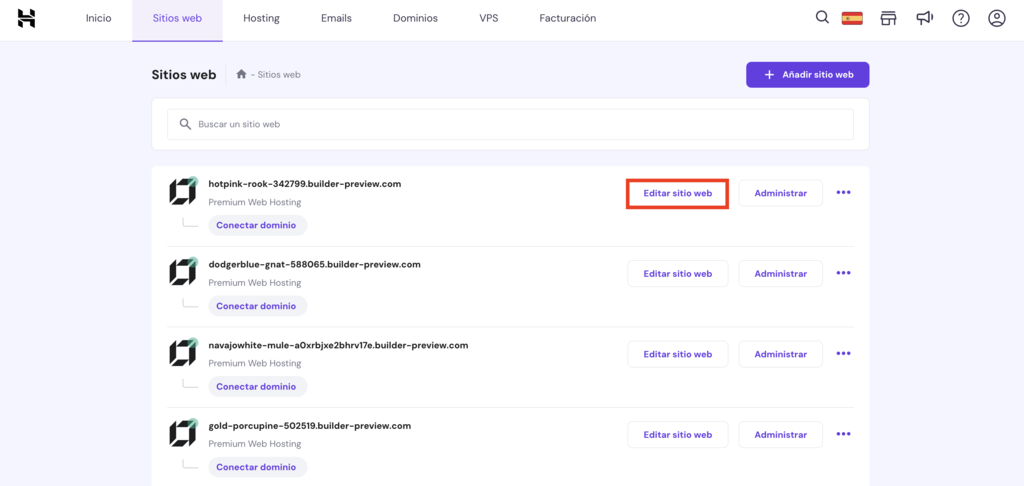Expand three-dot menu for gold-porcupine site

[843, 434]
